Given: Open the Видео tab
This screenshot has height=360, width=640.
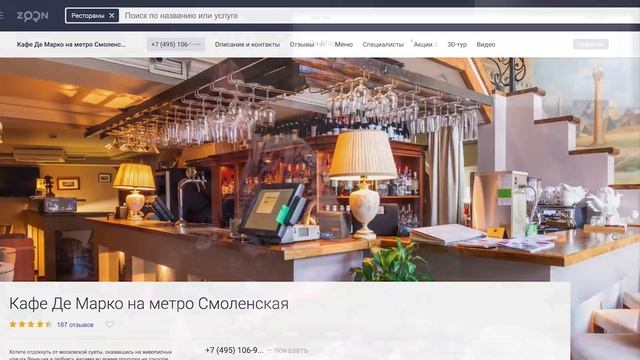Looking at the screenshot, I should (x=486, y=44).
